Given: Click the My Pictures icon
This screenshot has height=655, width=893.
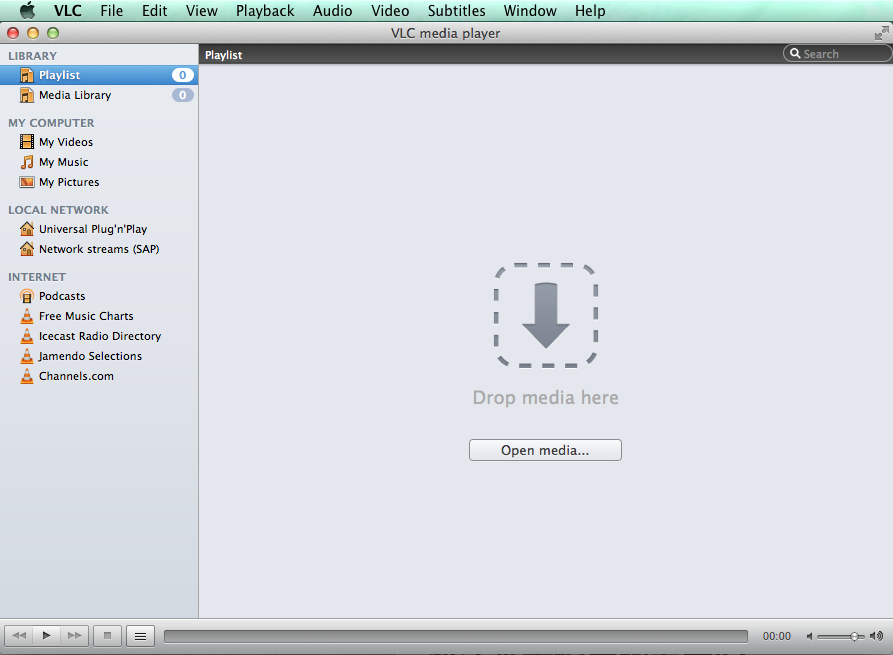Looking at the screenshot, I should tap(27, 182).
